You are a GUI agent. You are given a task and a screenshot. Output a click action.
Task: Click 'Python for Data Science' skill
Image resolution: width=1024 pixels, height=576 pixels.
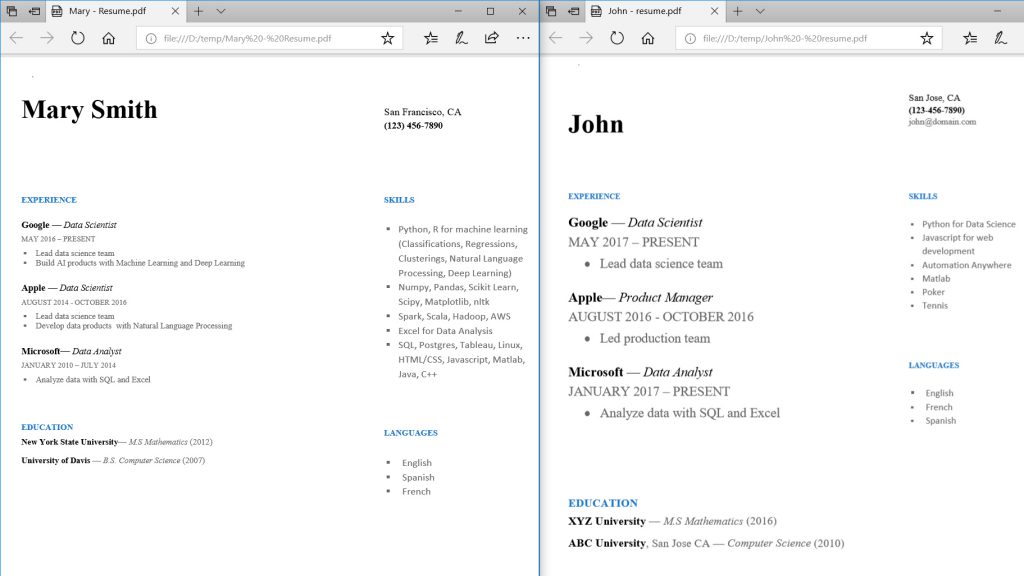(x=968, y=224)
